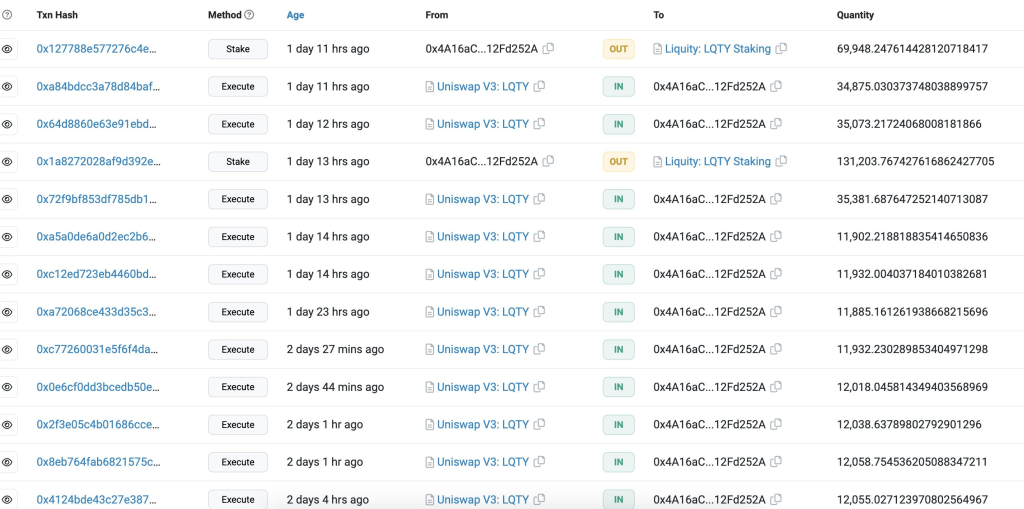The height and width of the screenshot is (509, 1024).
Task: Open transaction 0x2f3e05c4b01686cce hash link
Action: click(x=98, y=425)
